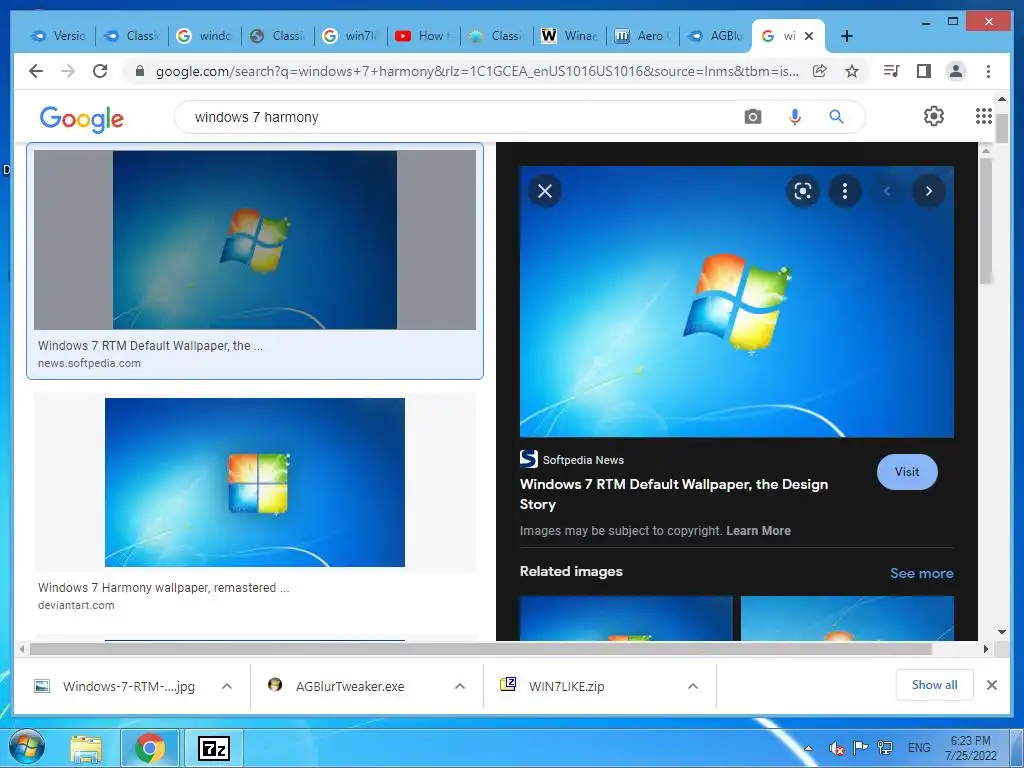Image resolution: width=1024 pixels, height=768 pixels.
Task: Close the active Google search tab
Action: pos(808,36)
